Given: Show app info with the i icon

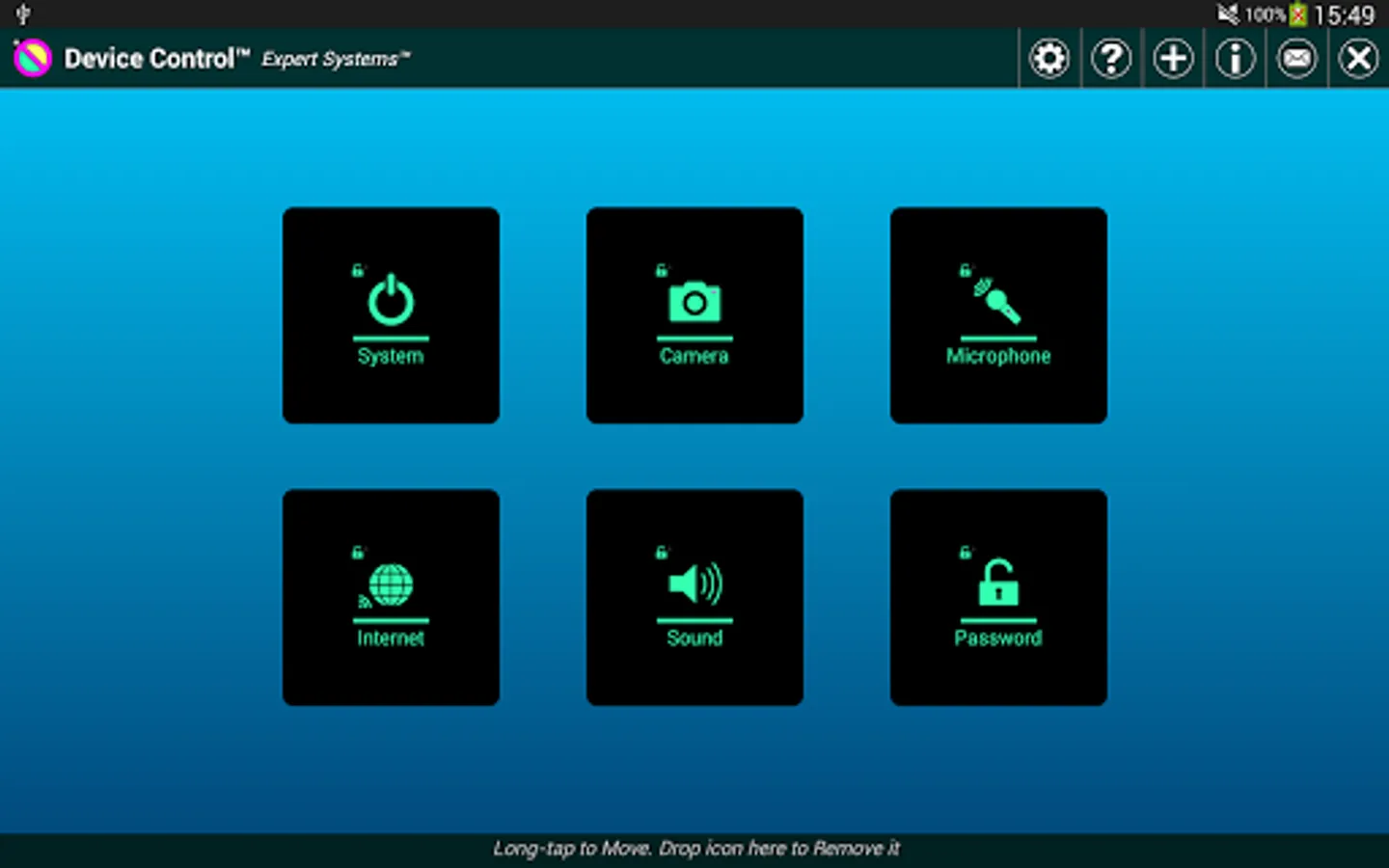Looking at the screenshot, I should tap(1235, 59).
